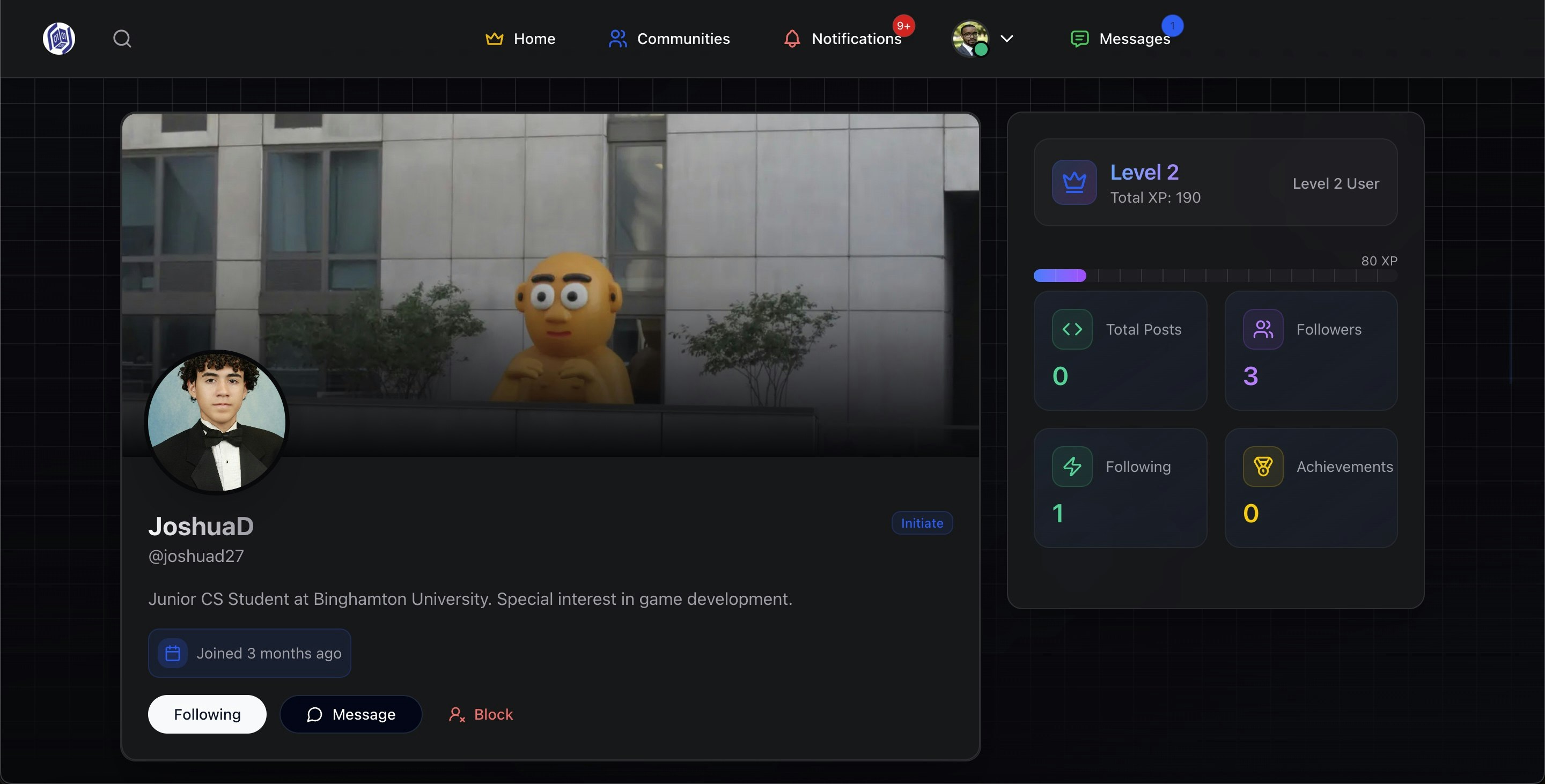
Task: Toggle the Following button to unfollow JoshuaD
Action: point(207,714)
